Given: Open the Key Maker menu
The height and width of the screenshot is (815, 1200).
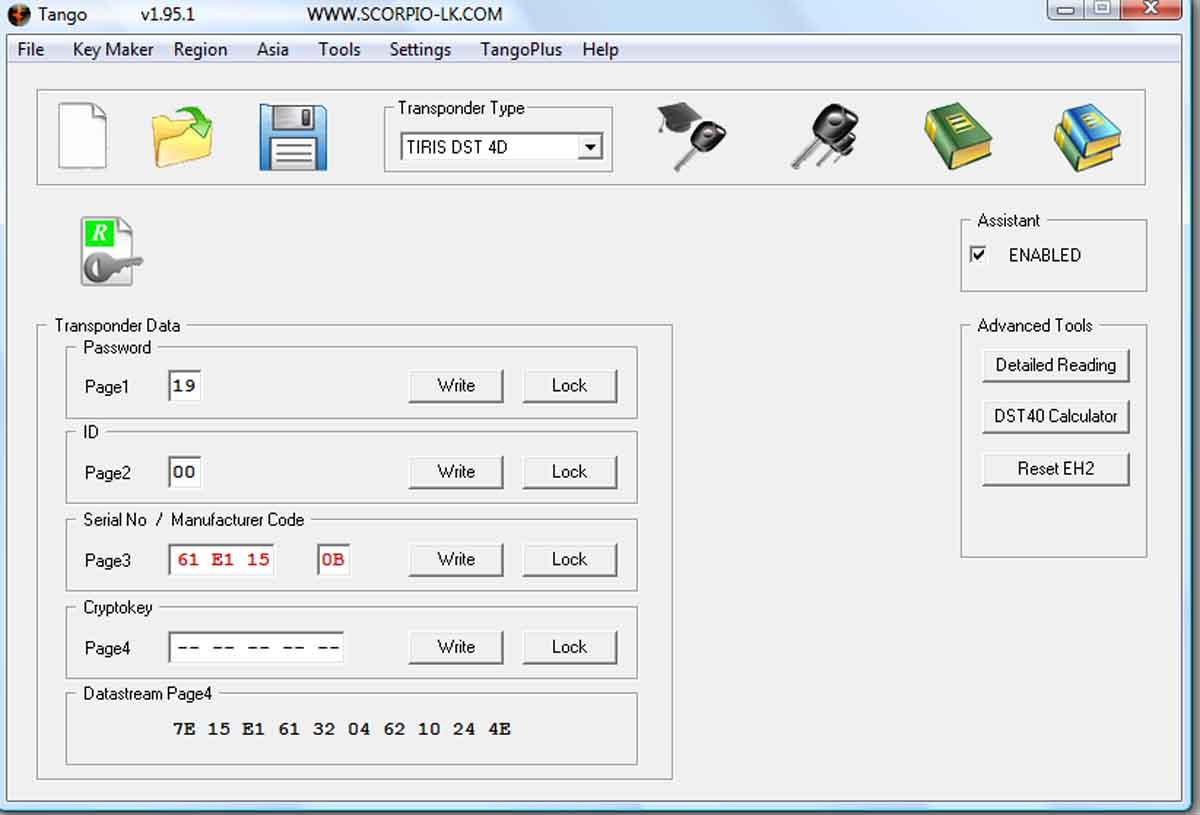Looking at the screenshot, I should (113, 49).
